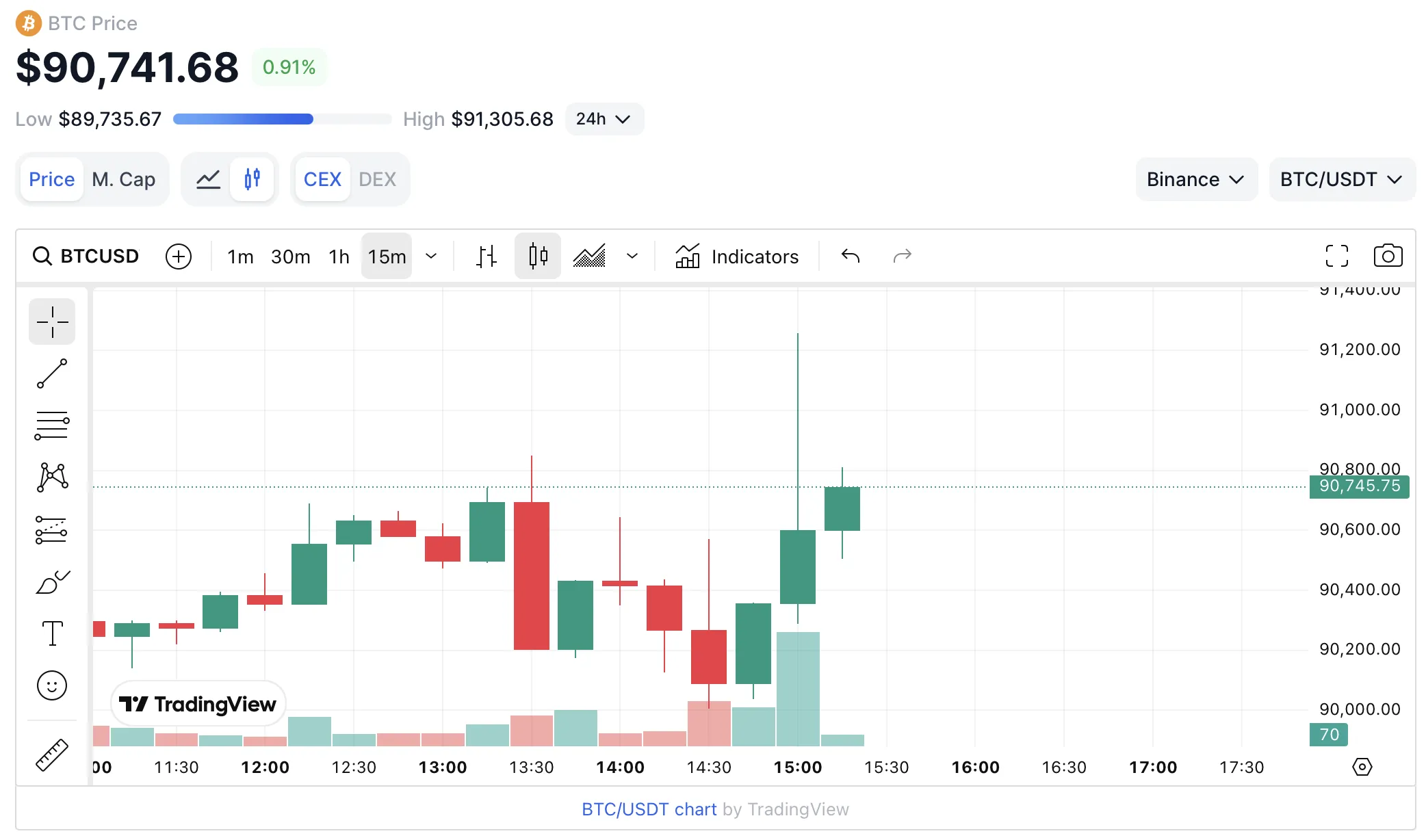Take a chart snapshot with camera icon

1388,256
